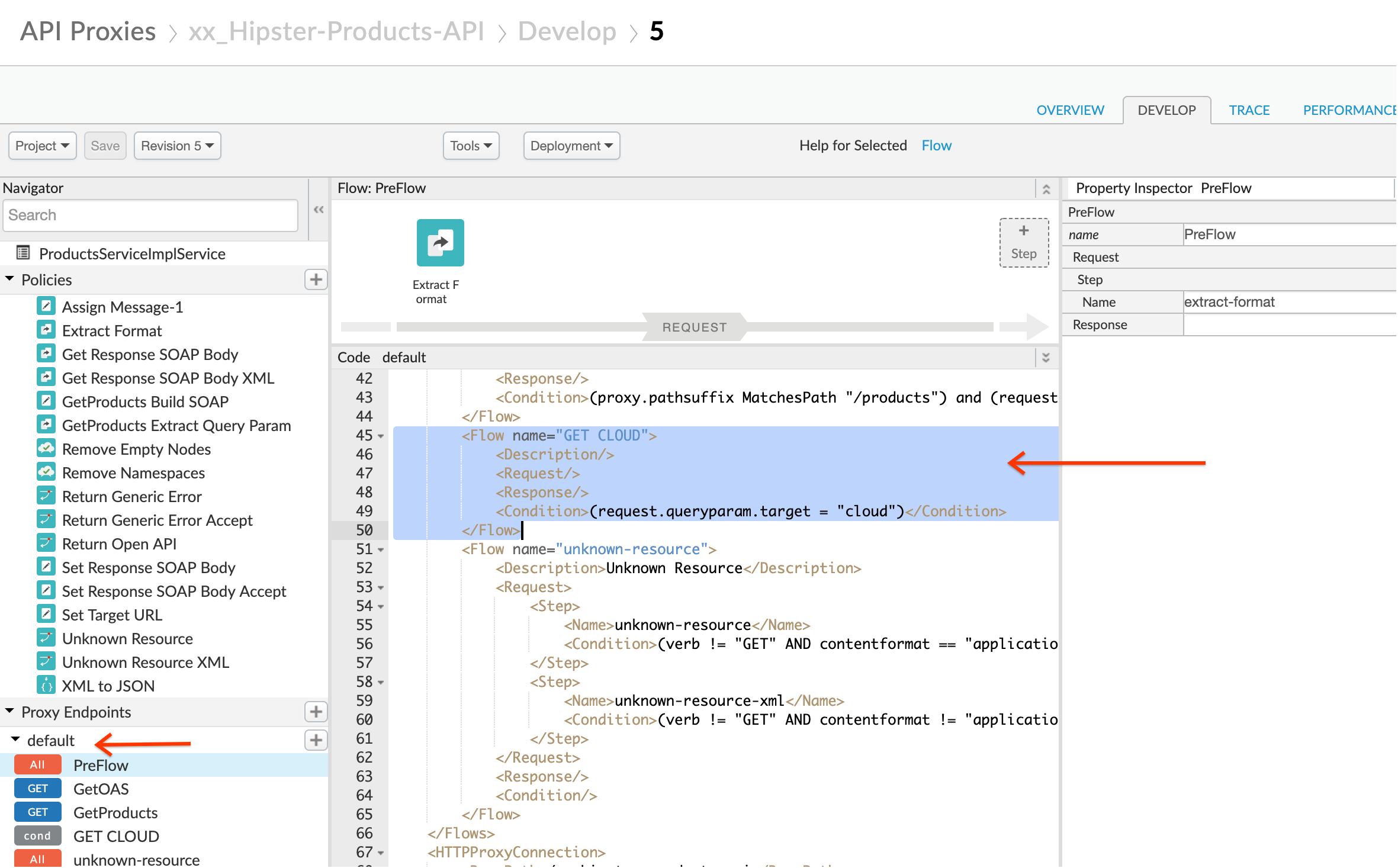Image resolution: width=1398 pixels, height=868 pixels.
Task: Click the extract-format Name value field
Action: point(1290,302)
